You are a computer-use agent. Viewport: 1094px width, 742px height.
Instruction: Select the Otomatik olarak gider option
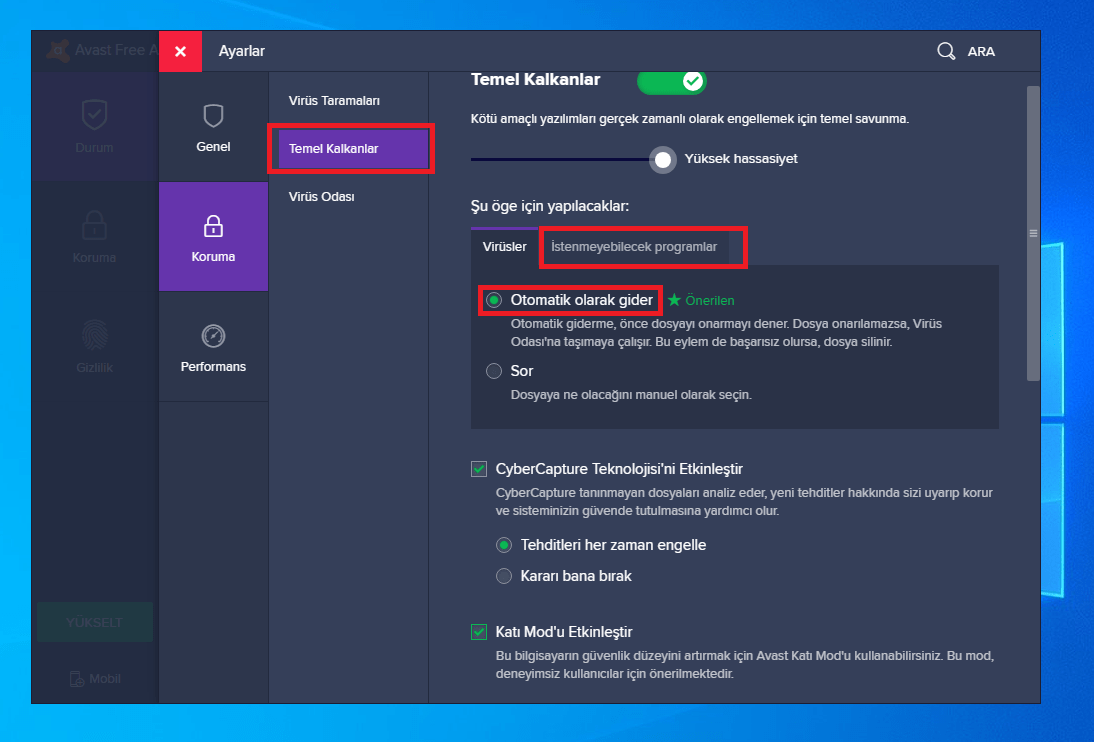pyautogui.click(x=494, y=300)
